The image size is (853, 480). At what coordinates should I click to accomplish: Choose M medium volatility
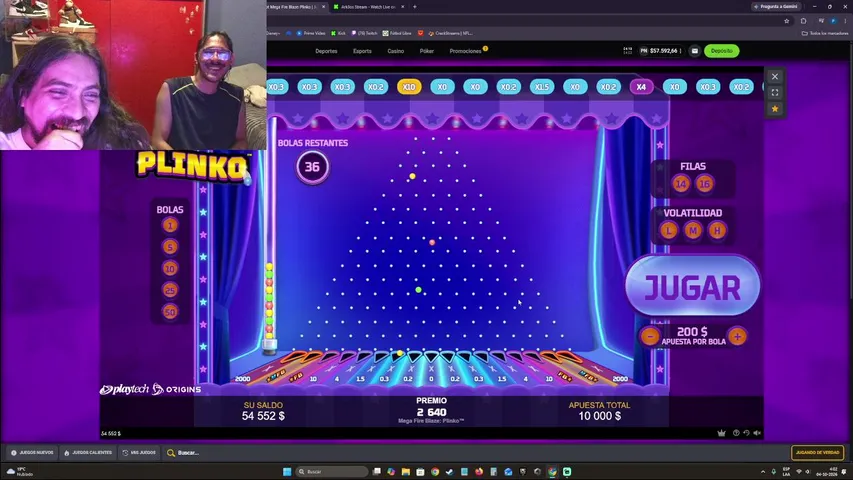pyautogui.click(x=693, y=231)
